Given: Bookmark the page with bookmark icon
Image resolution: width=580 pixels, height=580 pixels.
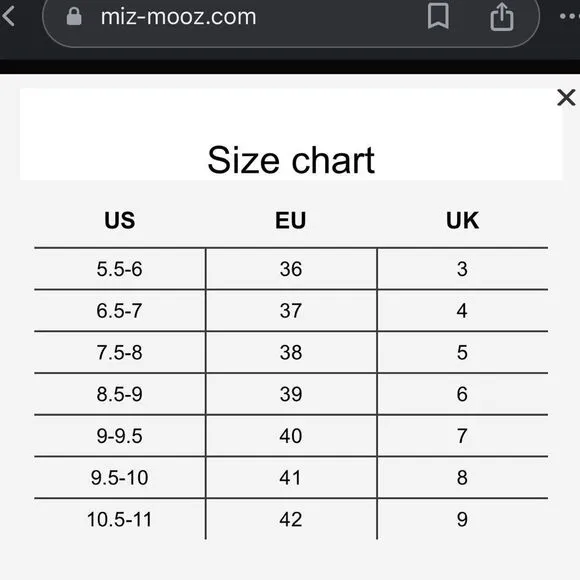Looking at the screenshot, I should 438,17.
